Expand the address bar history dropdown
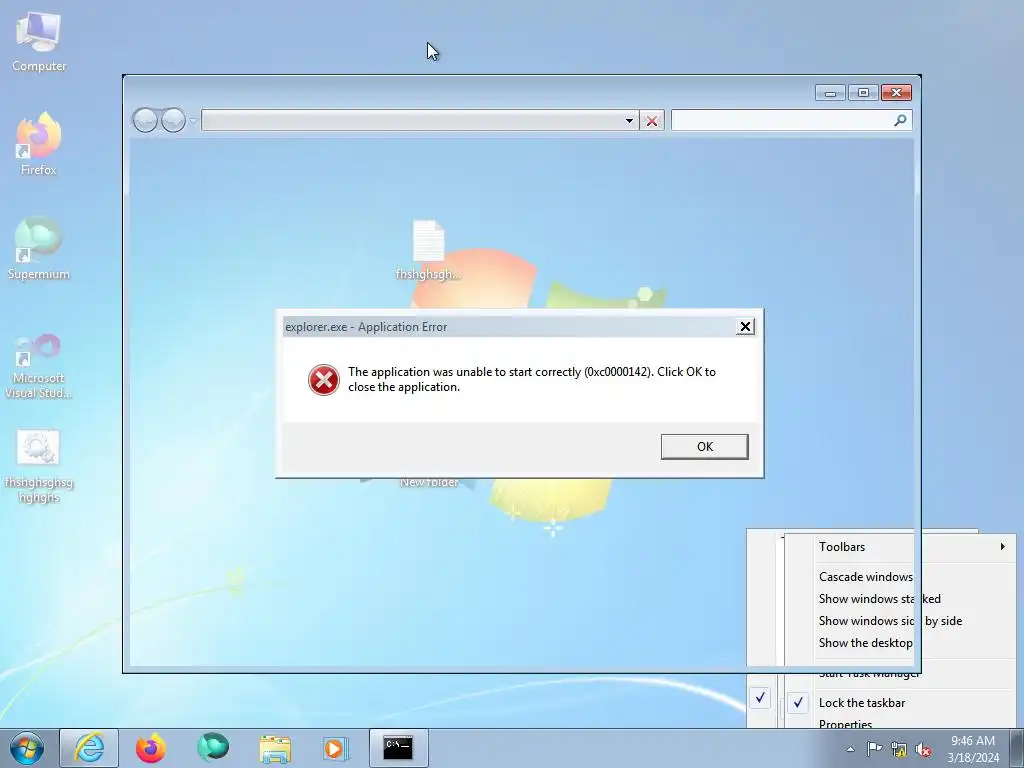The image size is (1024, 768). tap(629, 121)
